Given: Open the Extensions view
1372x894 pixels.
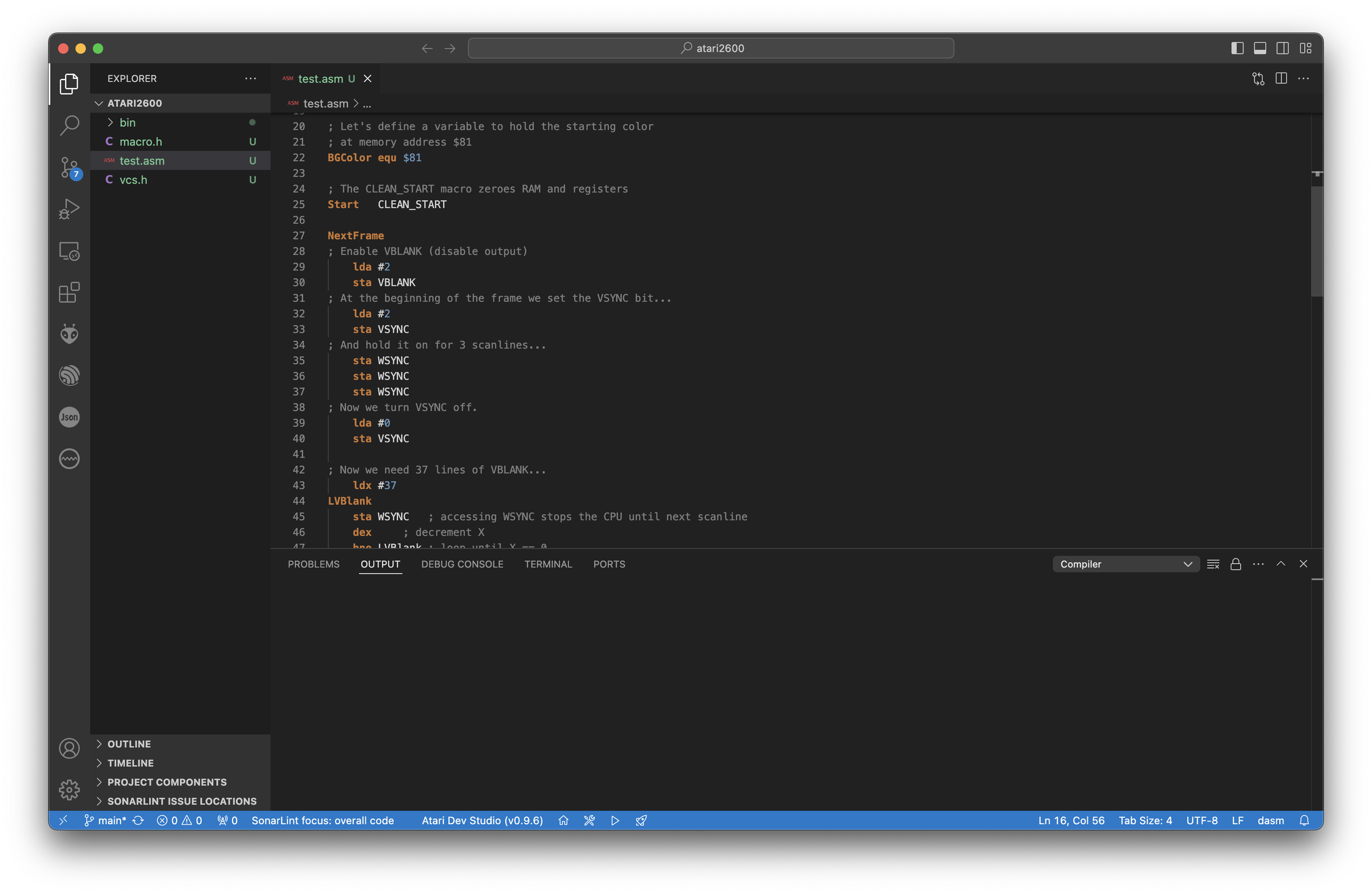Looking at the screenshot, I should 69,292.
